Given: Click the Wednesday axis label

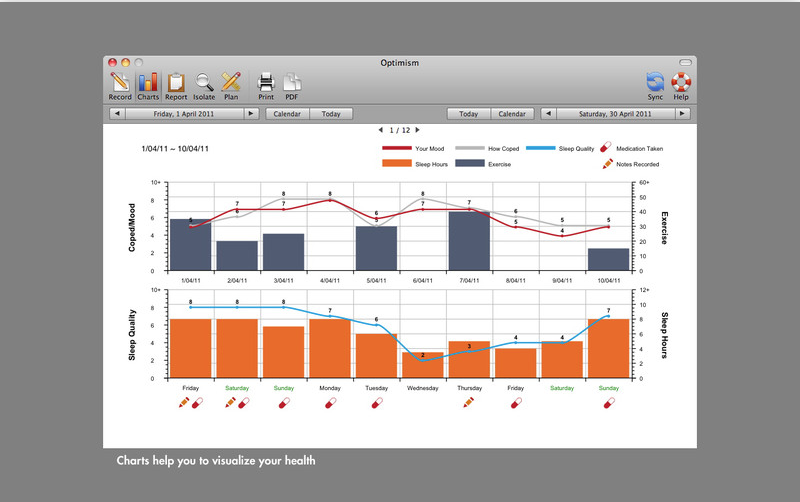Looking at the screenshot, I should coord(422,388).
